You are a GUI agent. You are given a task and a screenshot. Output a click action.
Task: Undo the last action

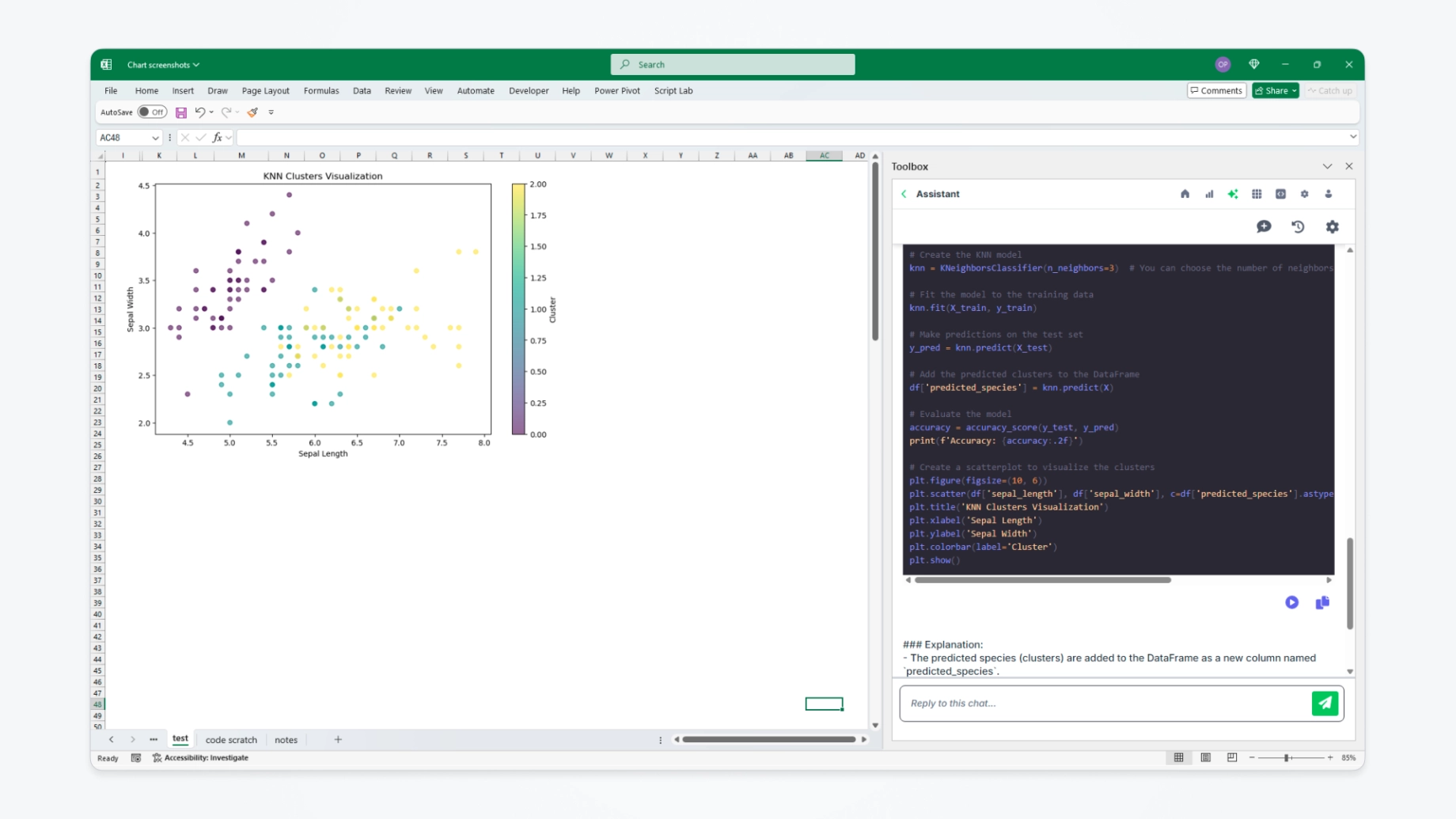tap(200, 112)
